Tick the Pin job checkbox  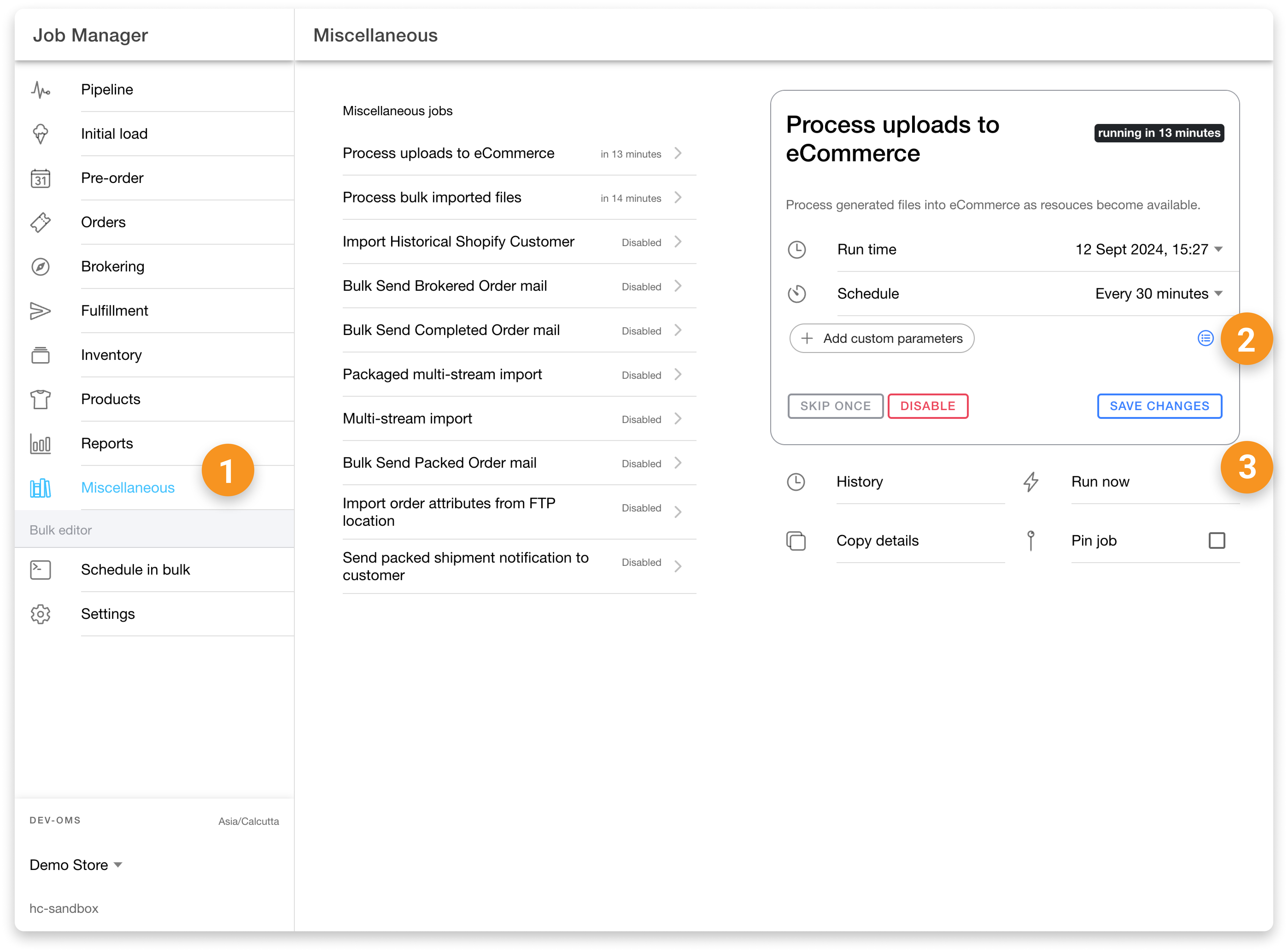[1217, 541]
